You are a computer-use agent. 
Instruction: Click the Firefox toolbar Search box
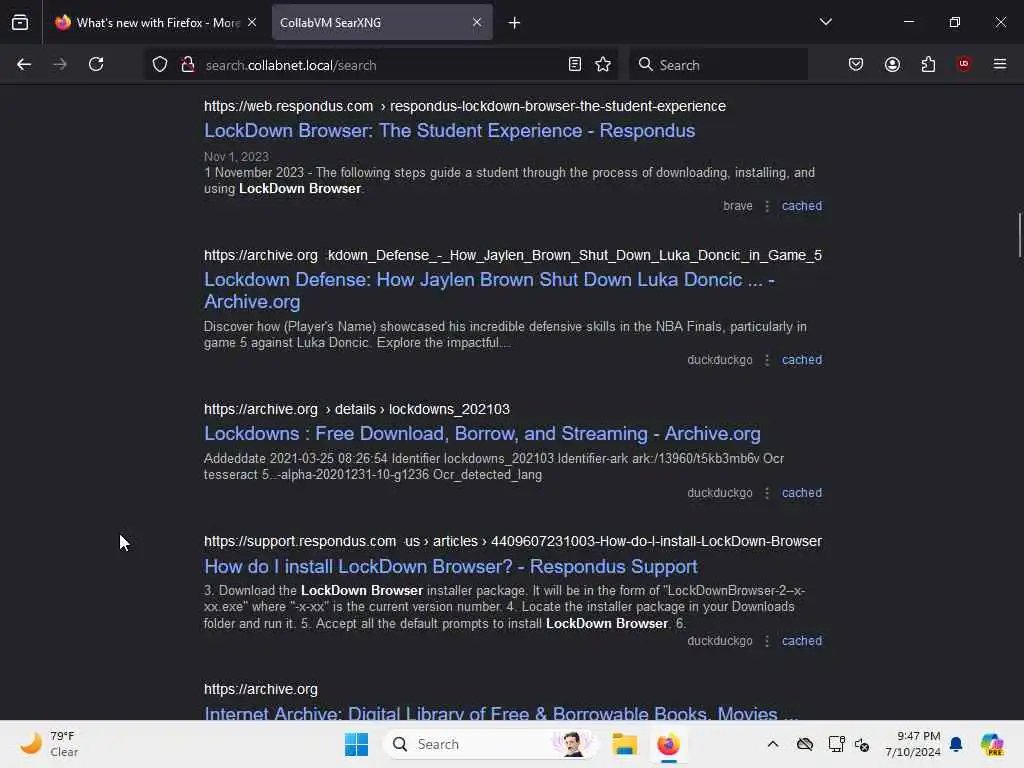[718, 65]
